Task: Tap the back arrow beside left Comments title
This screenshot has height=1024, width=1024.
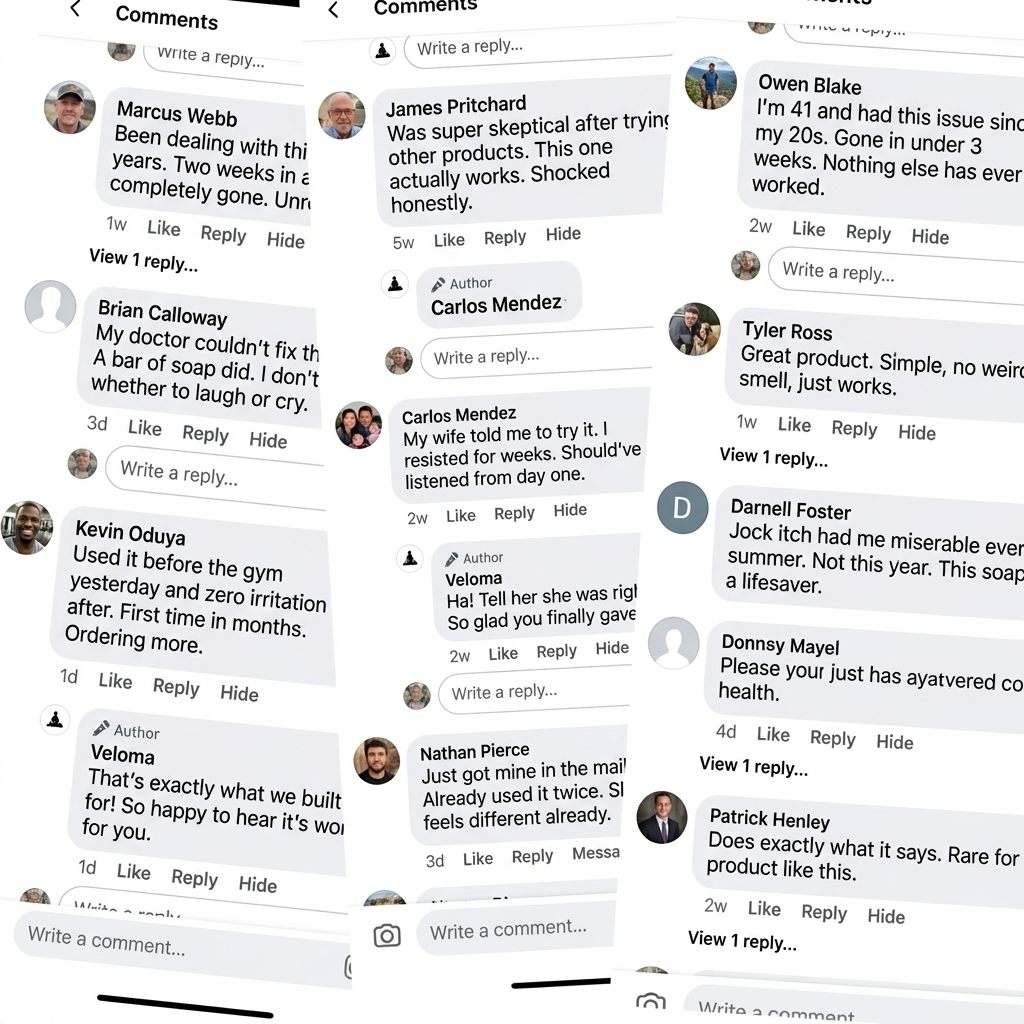Action: (x=75, y=10)
